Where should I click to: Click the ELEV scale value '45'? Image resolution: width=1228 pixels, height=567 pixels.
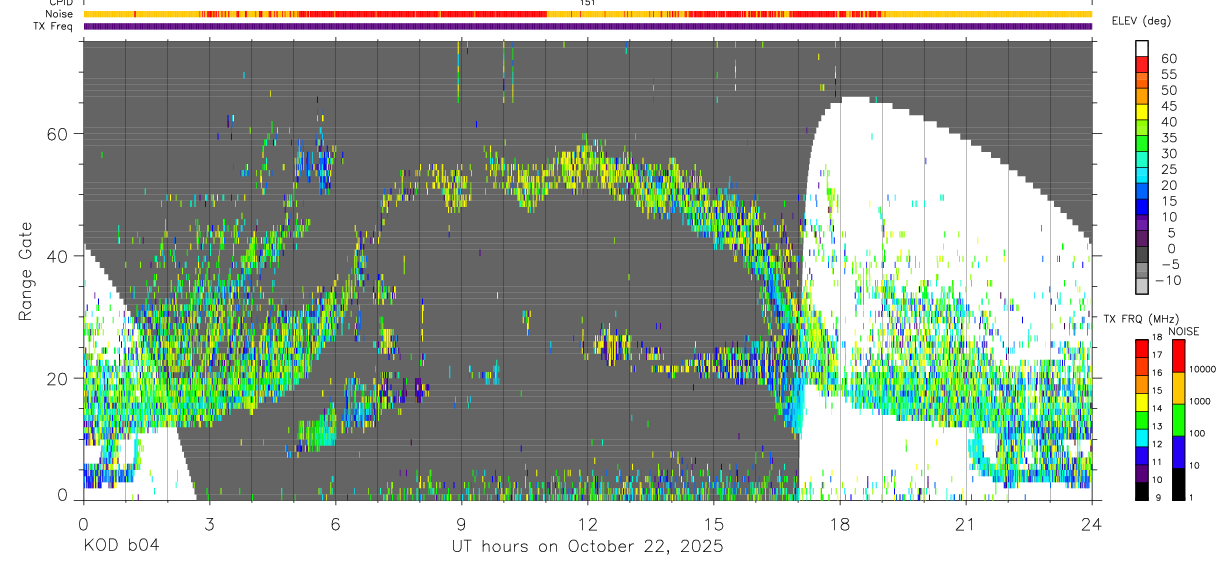click(x=1168, y=106)
